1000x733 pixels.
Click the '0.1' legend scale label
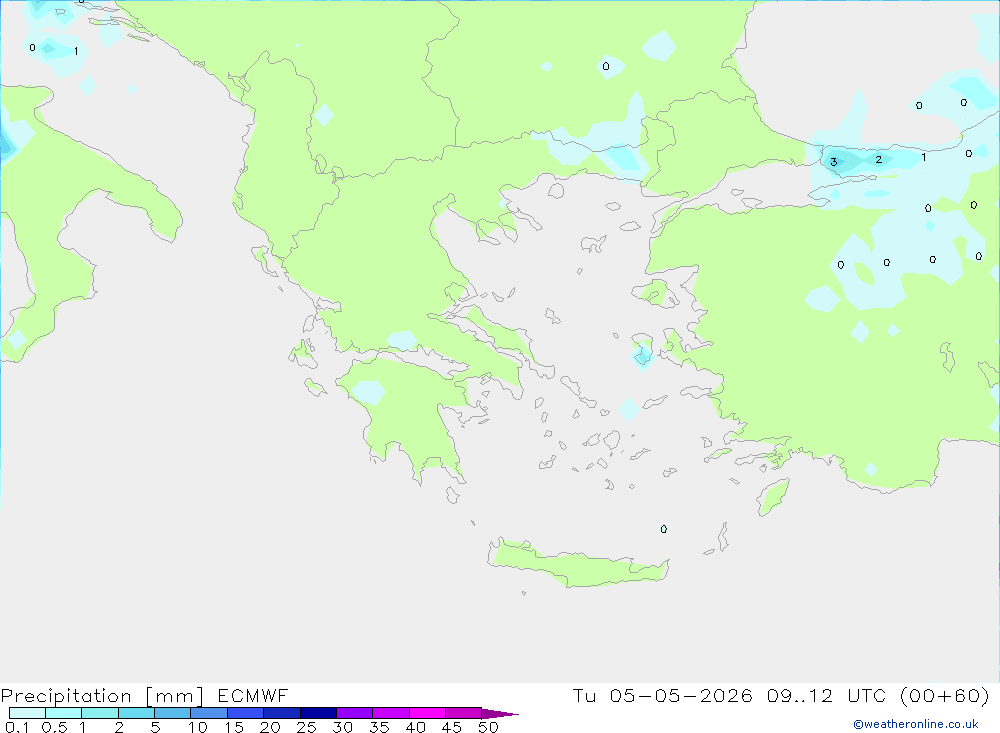click(x=17, y=727)
